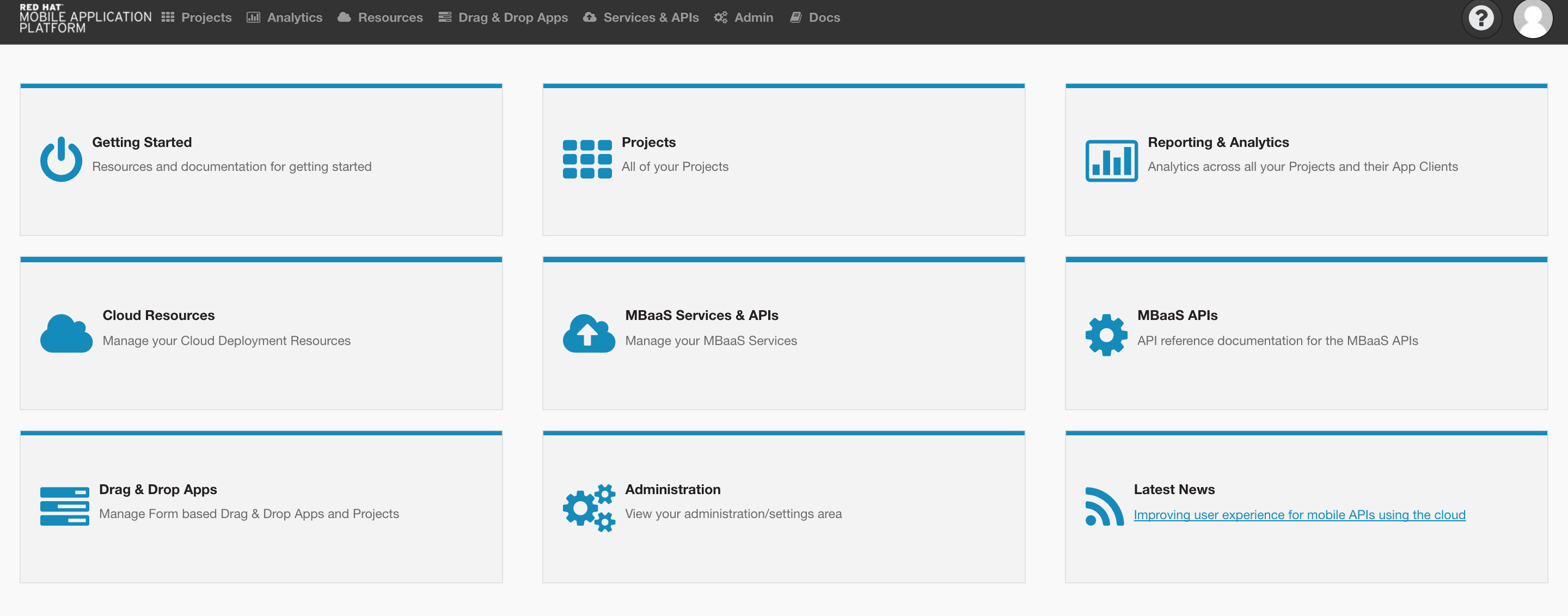Image resolution: width=1568 pixels, height=616 pixels.
Task: Open the user profile avatar
Action: pos(1532,19)
